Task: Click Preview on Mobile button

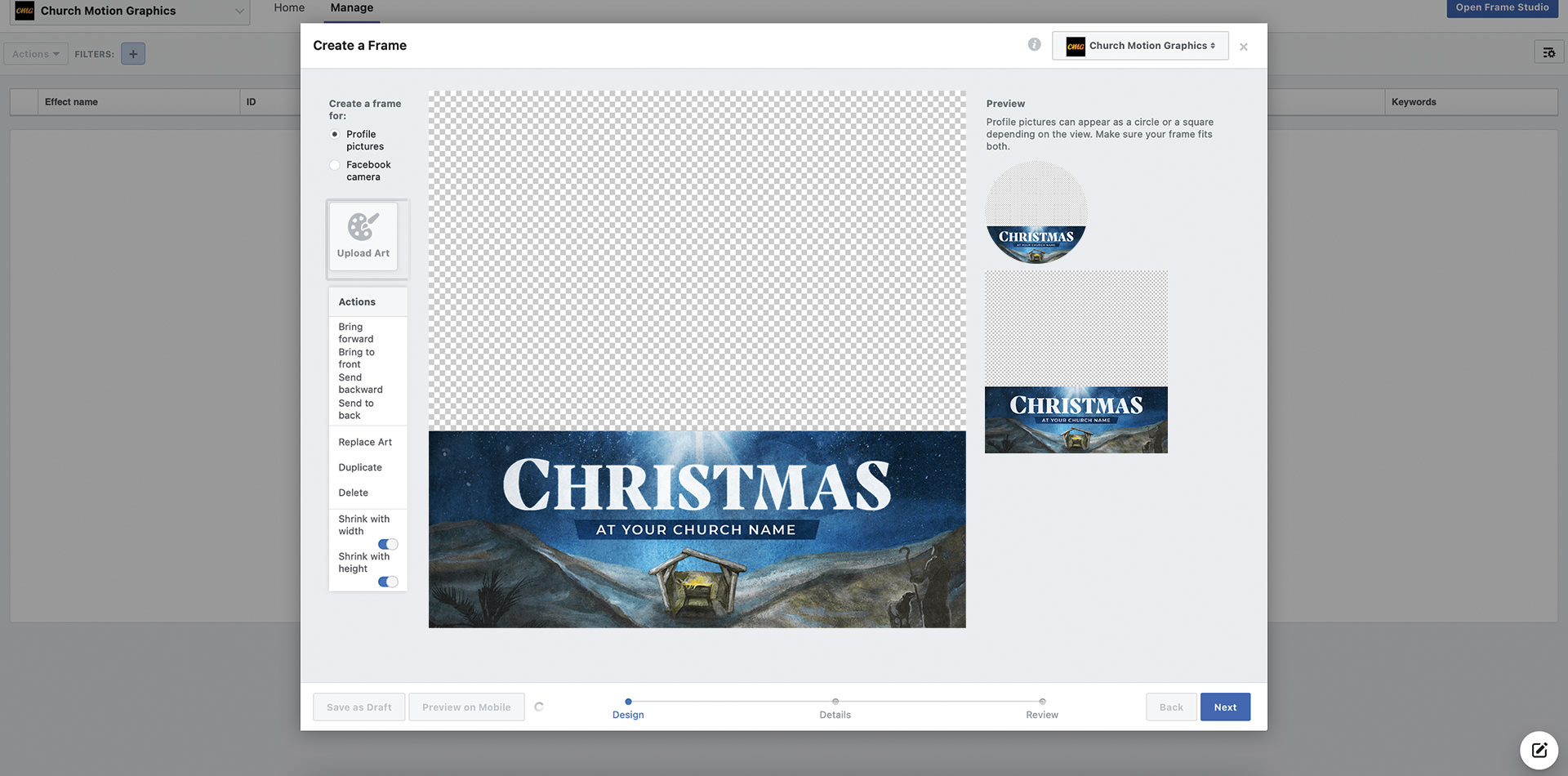Action: click(x=466, y=707)
